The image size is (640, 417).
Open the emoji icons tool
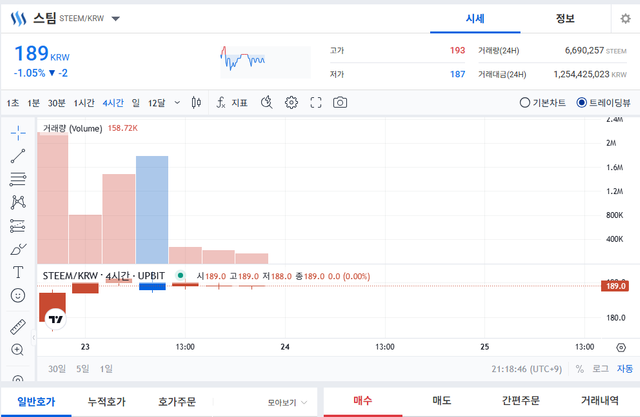[x=18, y=295]
